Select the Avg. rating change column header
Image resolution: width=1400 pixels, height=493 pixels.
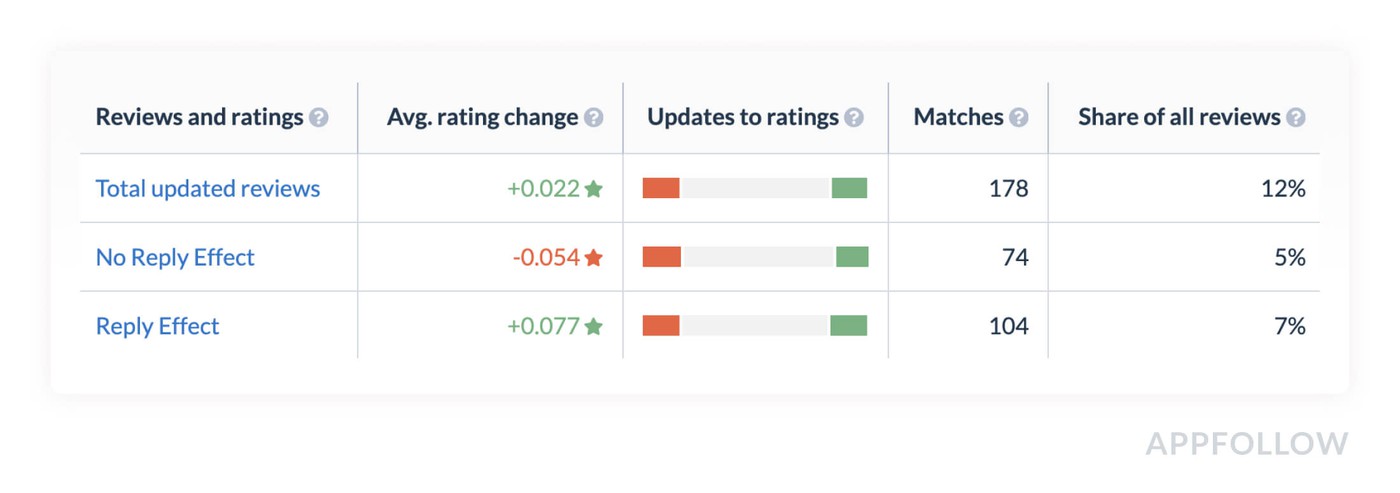click(x=482, y=117)
